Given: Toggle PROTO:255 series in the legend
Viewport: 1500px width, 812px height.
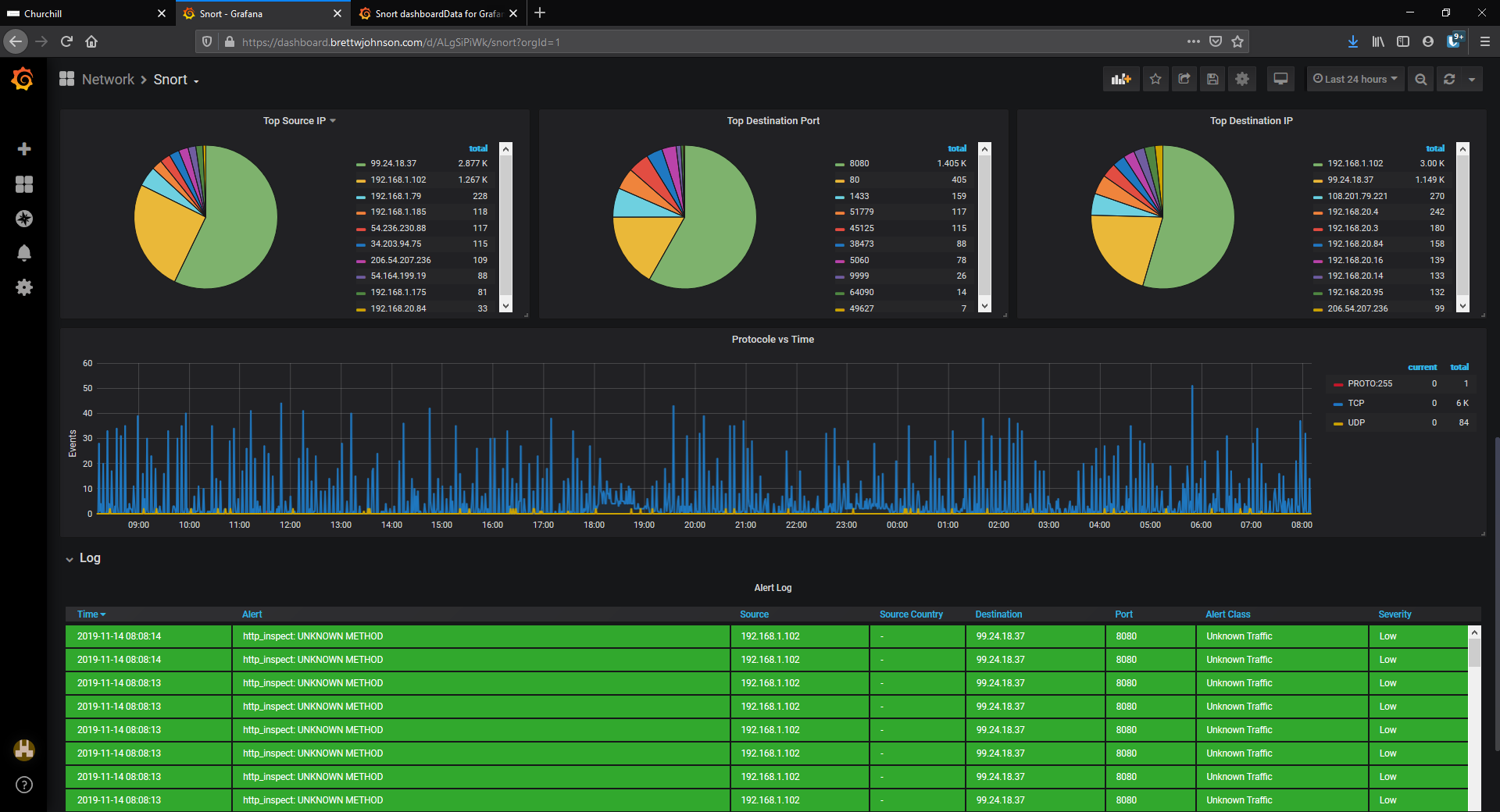Looking at the screenshot, I should (1369, 383).
